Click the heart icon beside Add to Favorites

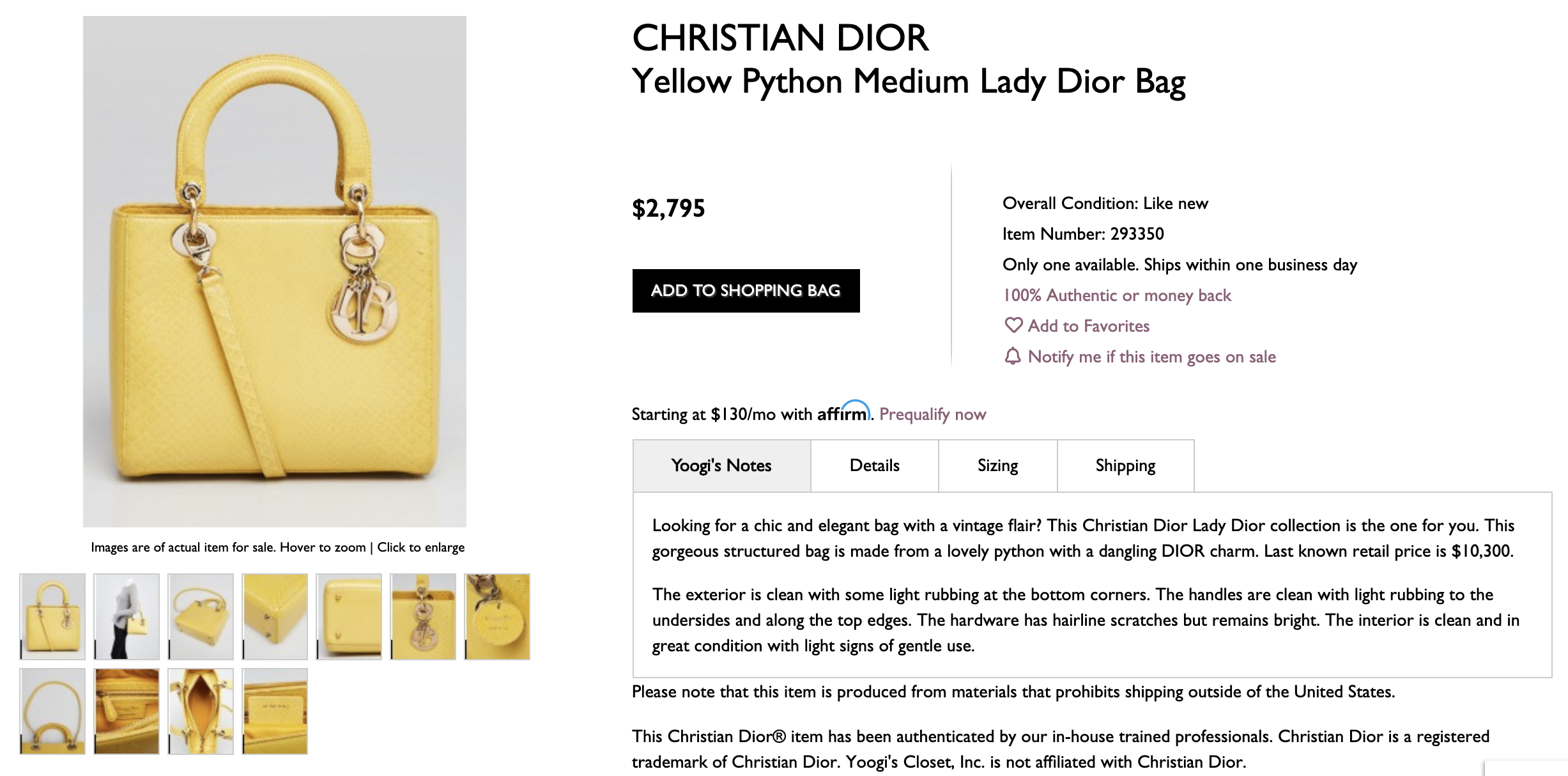pos(1013,325)
